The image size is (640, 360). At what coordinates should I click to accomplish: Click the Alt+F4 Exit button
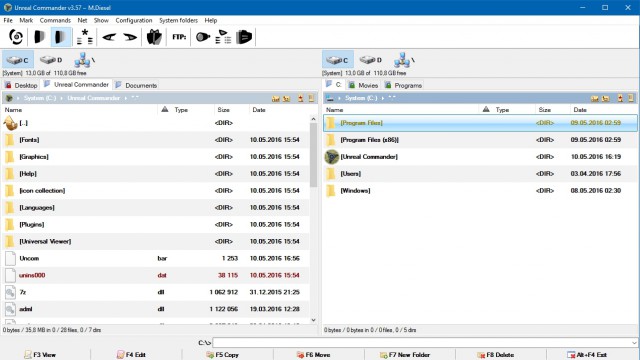pos(587,355)
